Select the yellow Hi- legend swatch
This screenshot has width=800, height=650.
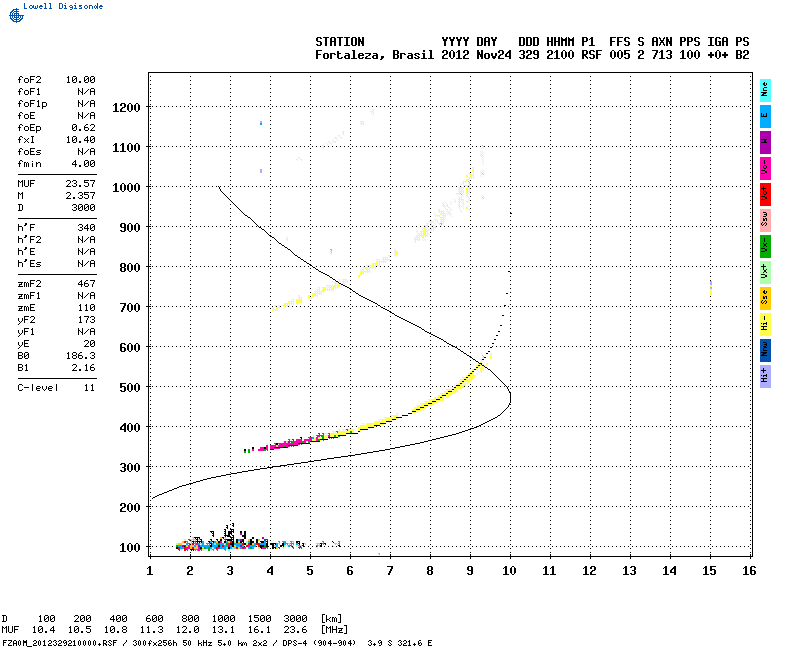(x=765, y=324)
